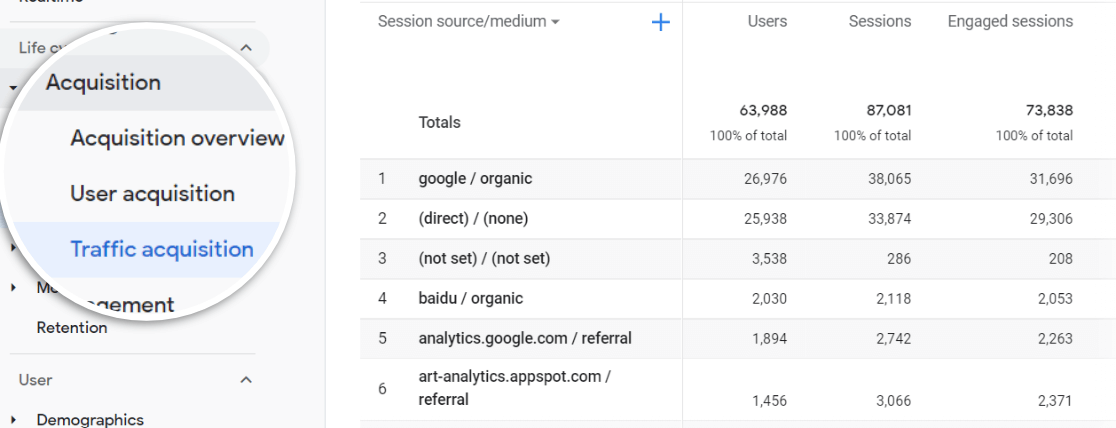Select analytics.google.com / referral row
This screenshot has height=428, width=1116.
pyautogui.click(x=525, y=338)
